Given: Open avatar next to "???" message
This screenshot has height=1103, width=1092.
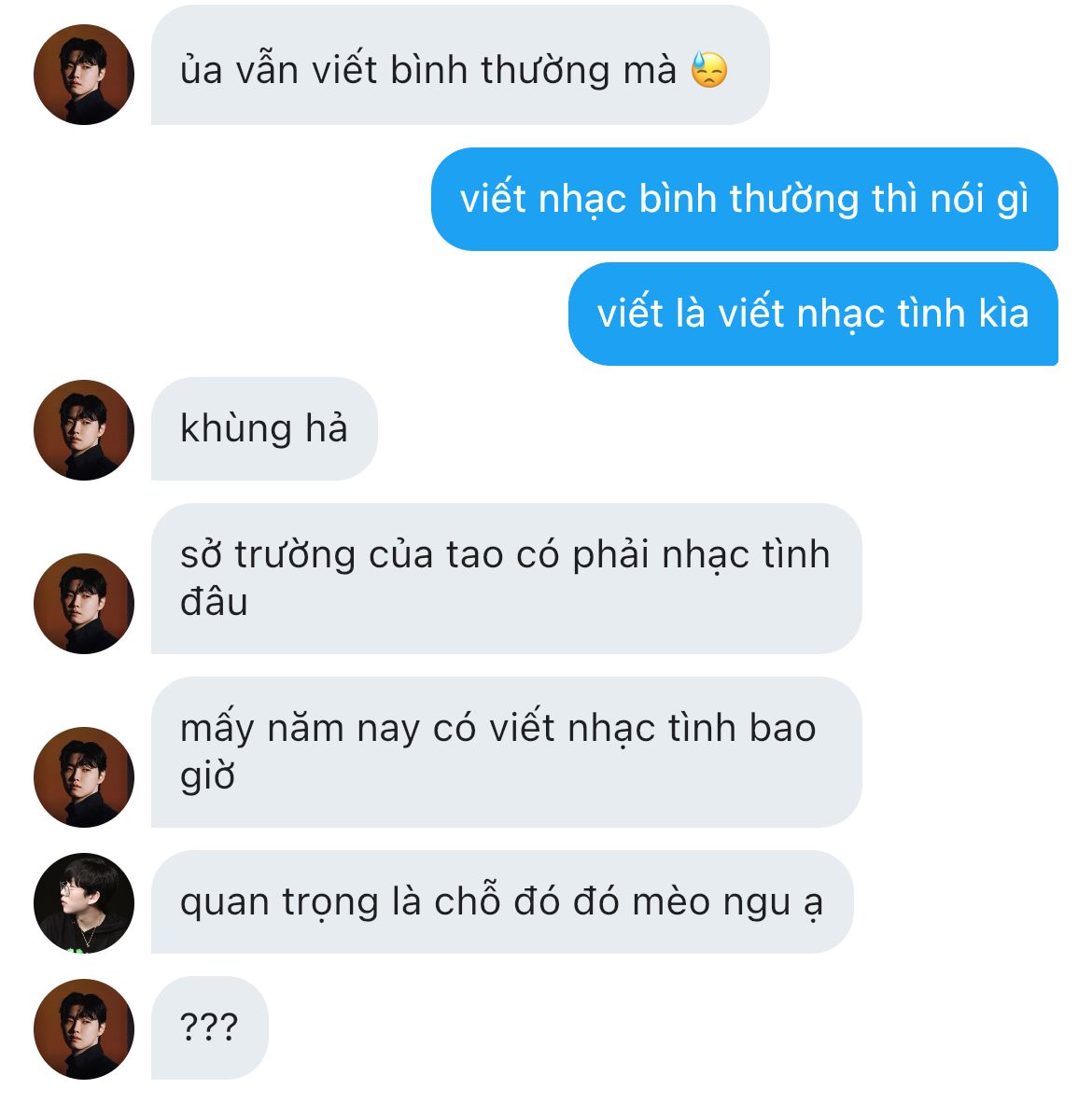Looking at the screenshot, I should pyautogui.click(x=84, y=1029).
